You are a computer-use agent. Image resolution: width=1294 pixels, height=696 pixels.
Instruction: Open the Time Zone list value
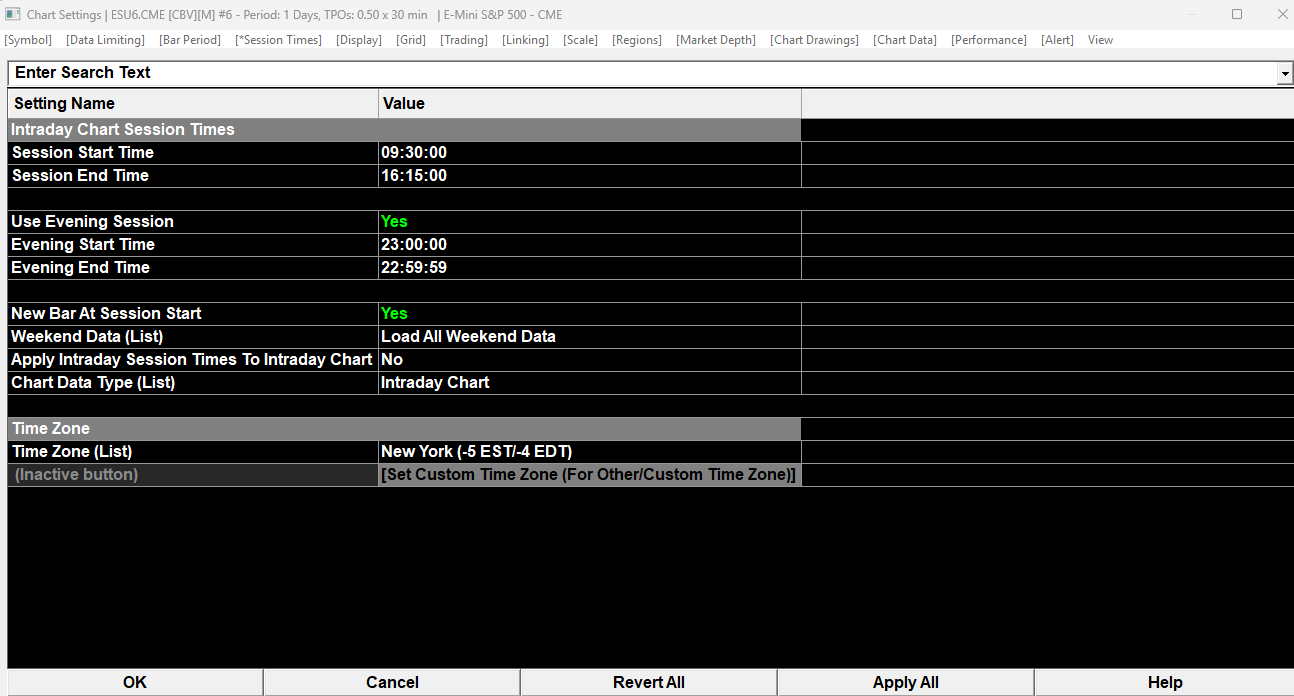[590, 452]
